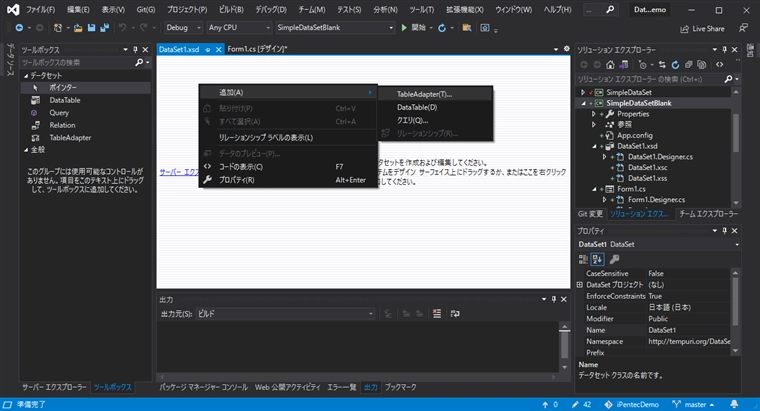Viewport: 760px width, 411px height.
Task: Expand the Properties folder in Solution Explorer
Action: click(x=594, y=114)
